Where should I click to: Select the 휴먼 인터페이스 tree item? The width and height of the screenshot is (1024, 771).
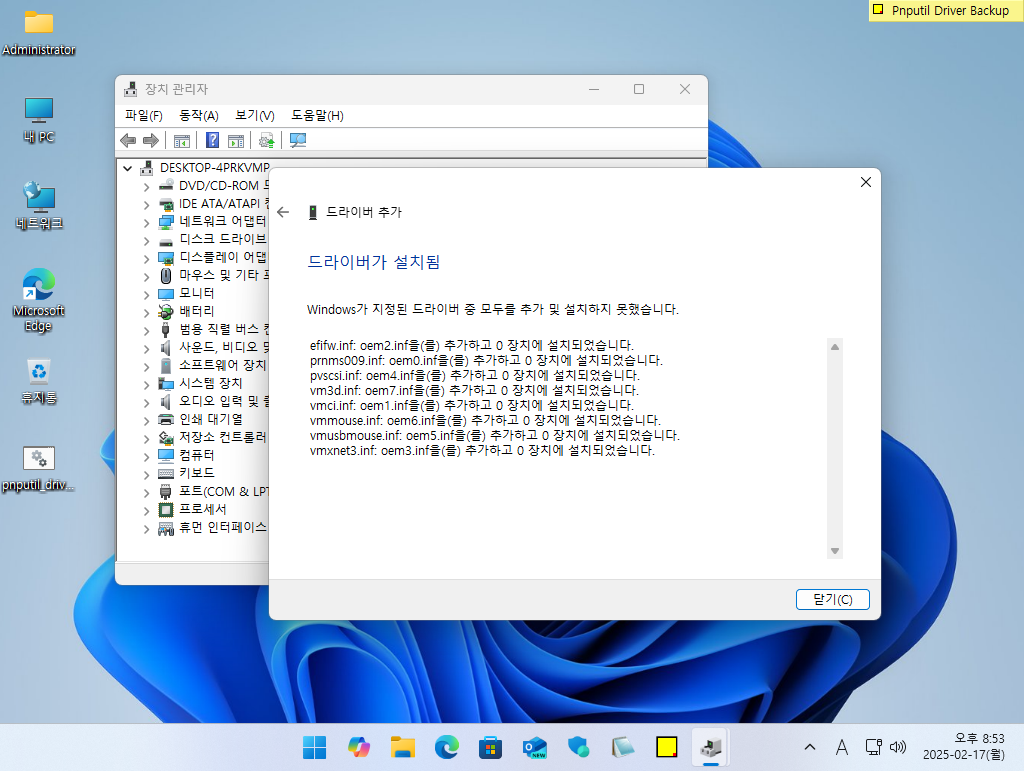223,527
